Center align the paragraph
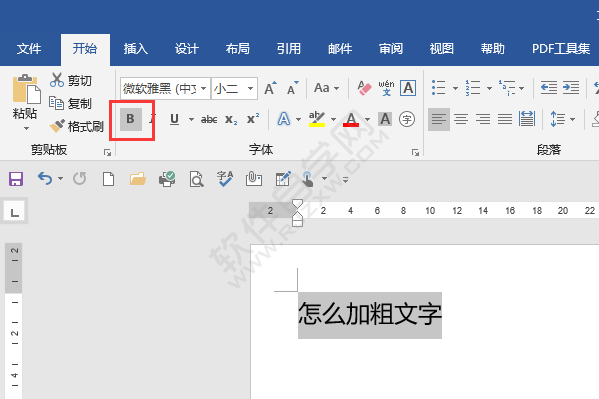Image resolution: width=599 pixels, height=399 pixels. (x=461, y=119)
